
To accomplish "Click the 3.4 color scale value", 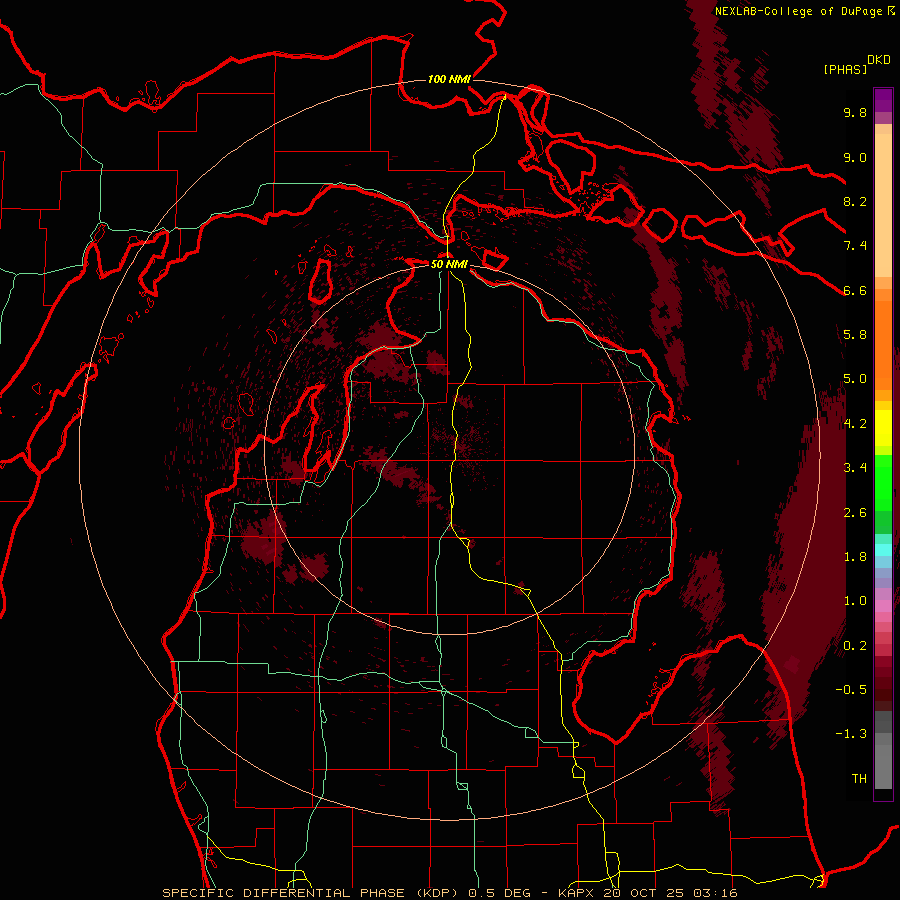I will pyautogui.click(x=855, y=468).
